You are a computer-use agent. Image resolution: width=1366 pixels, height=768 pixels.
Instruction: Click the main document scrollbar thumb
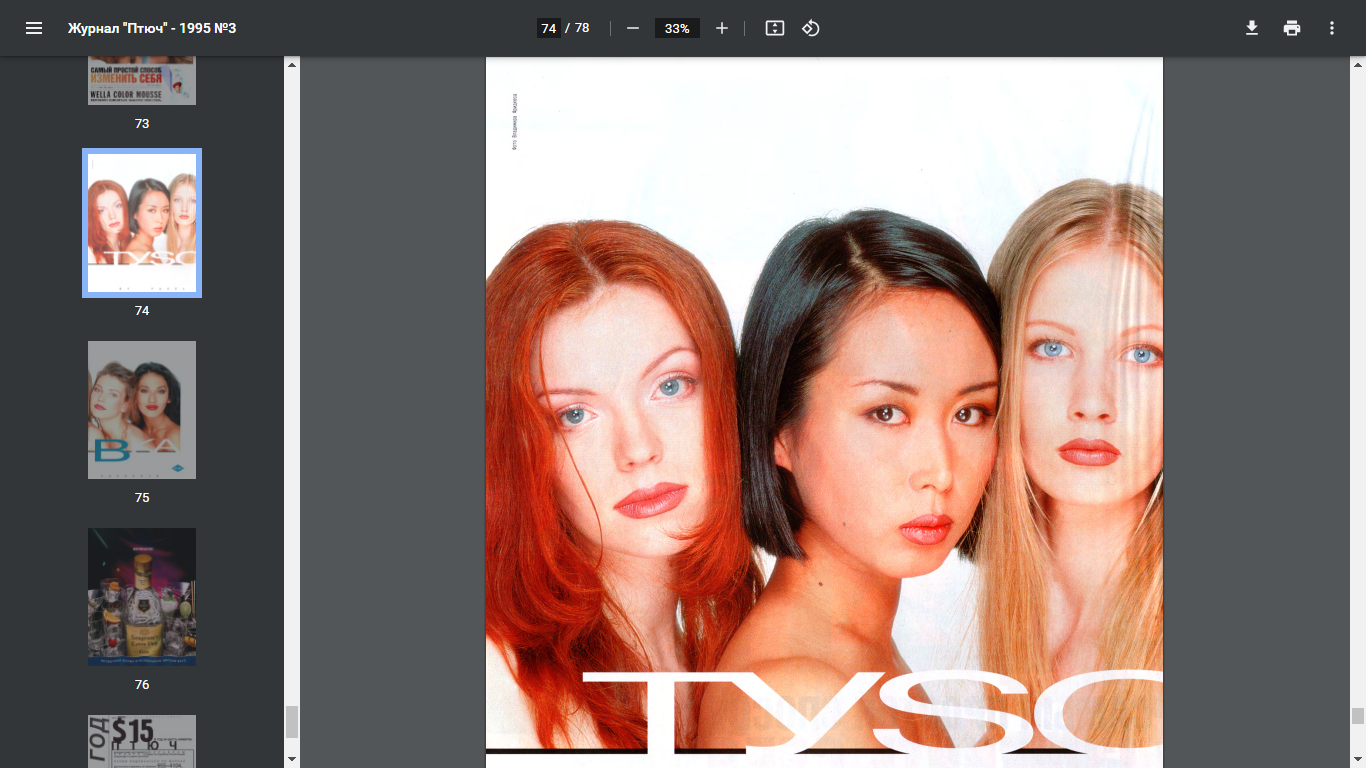[x=1358, y=716]
